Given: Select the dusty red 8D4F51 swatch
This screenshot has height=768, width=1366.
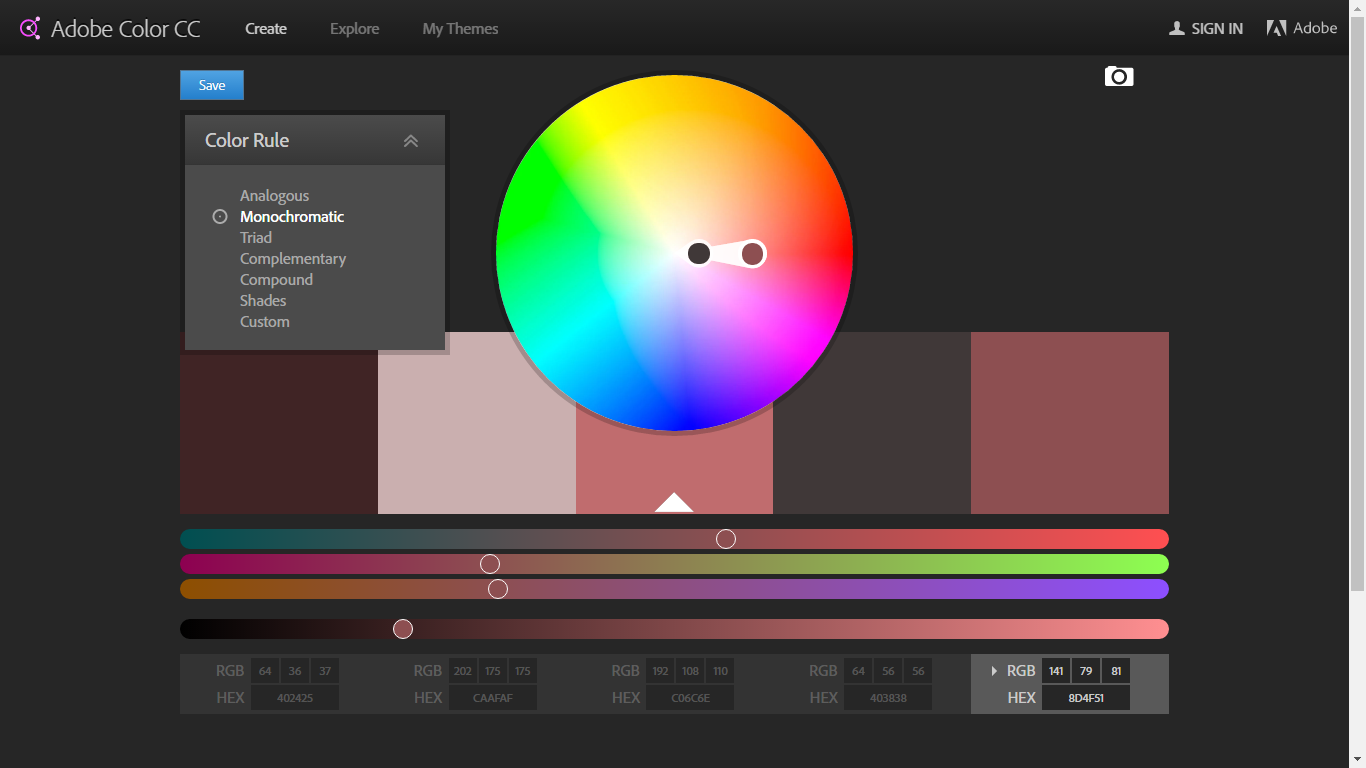Looking at the screenshot, I should point(1070,423).
